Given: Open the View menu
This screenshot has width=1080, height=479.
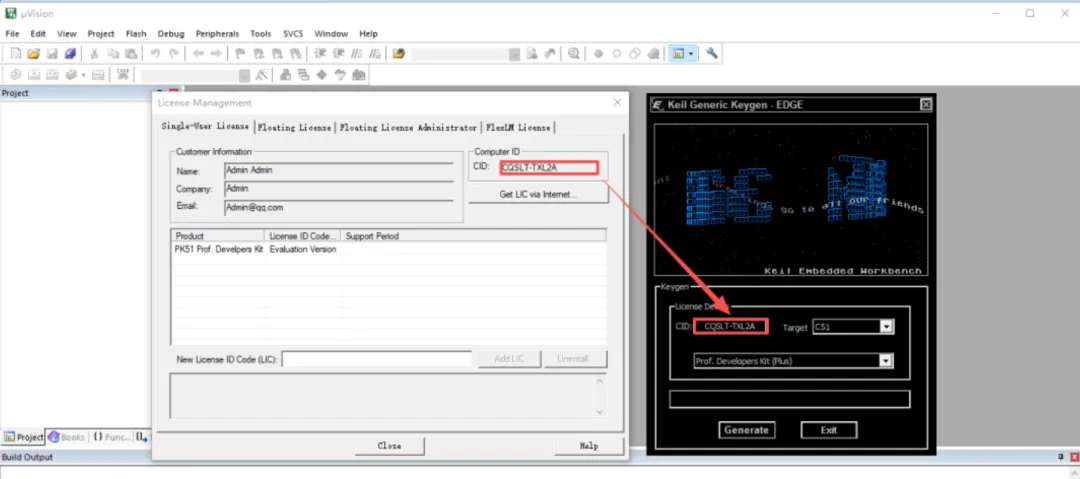Looking at the screenshot, I should coord(67,33).
